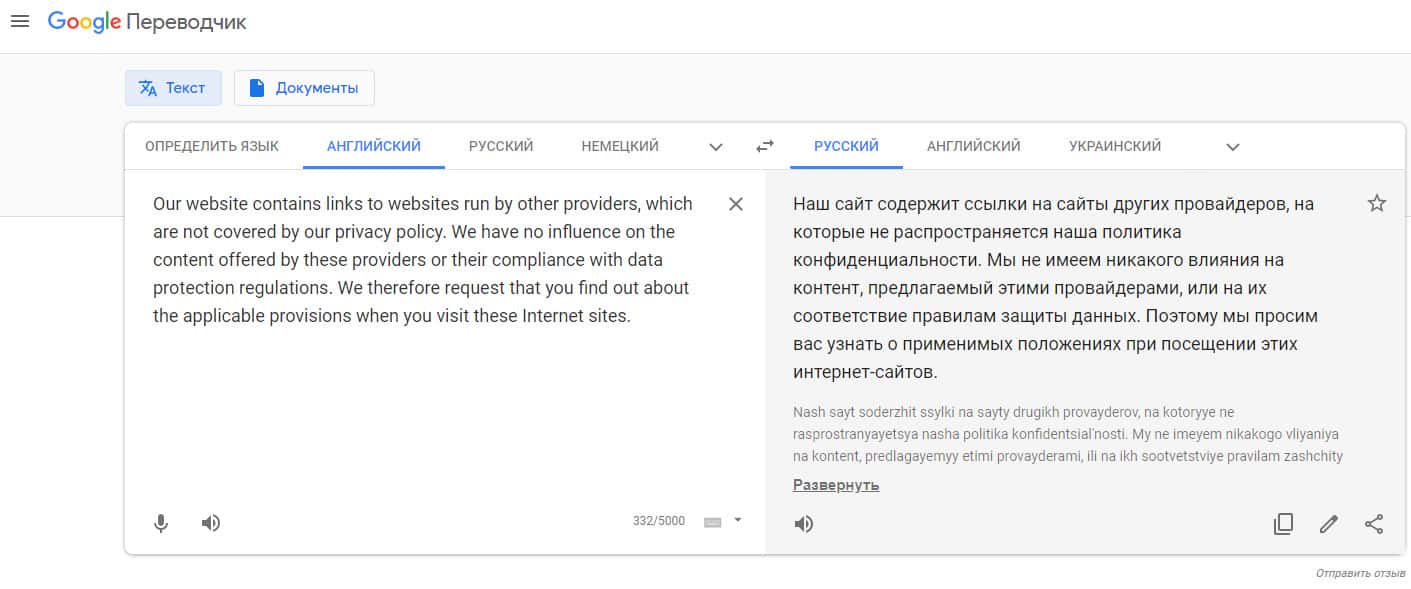Screen dimensions: 1411x589
Task: Listen to the Russian translation audio
Action: click(804, 524)
